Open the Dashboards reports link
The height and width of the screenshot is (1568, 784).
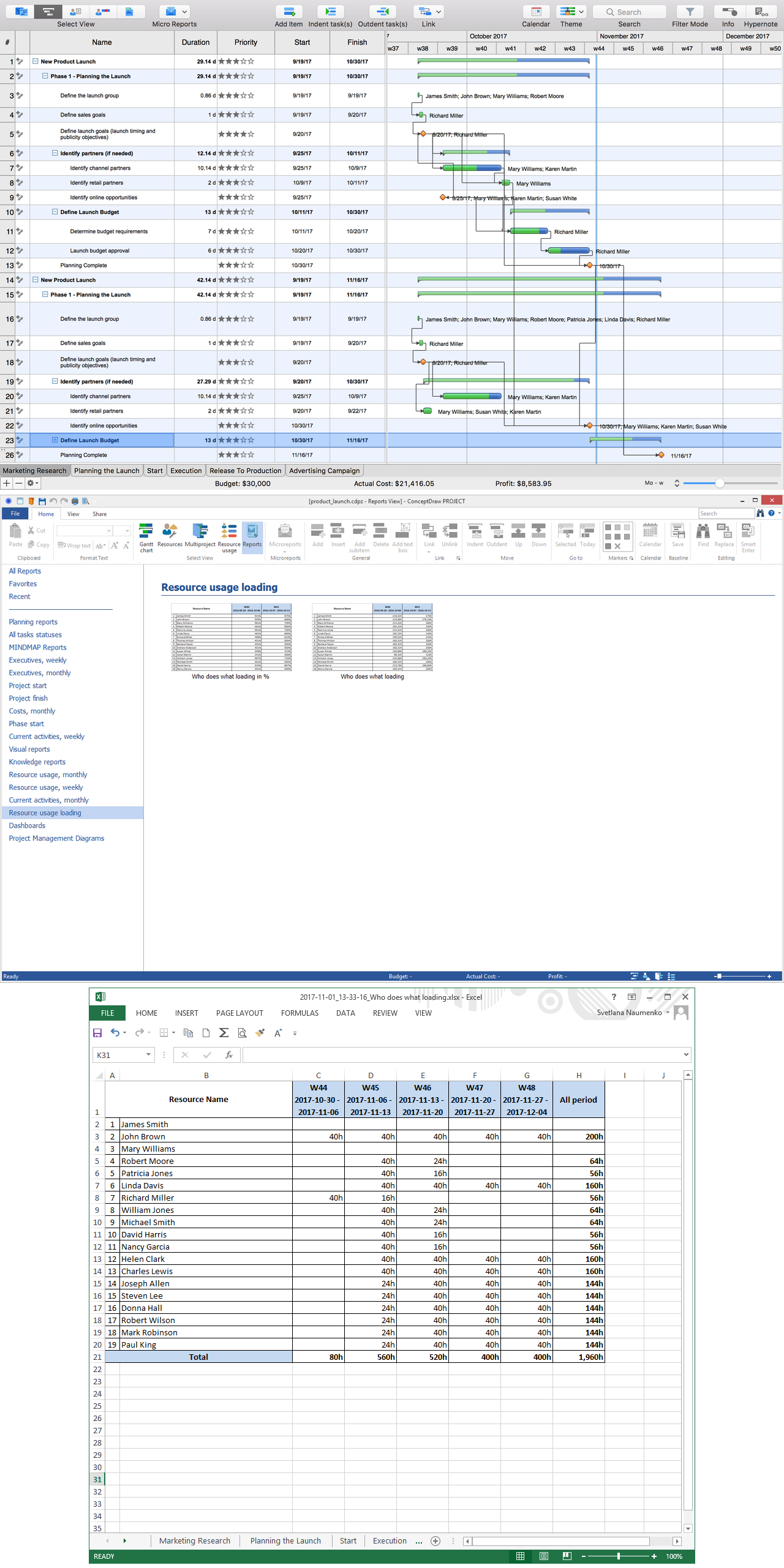point(27,825)
